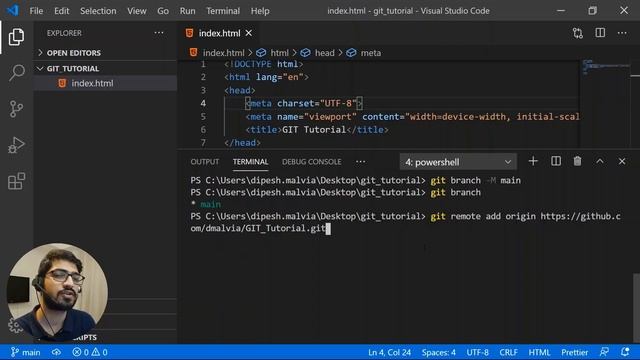This screenshot has height=360, width=640.
Task: Open the errors and warnings counter
Action: pyautogui.click(x=90, y=352)
